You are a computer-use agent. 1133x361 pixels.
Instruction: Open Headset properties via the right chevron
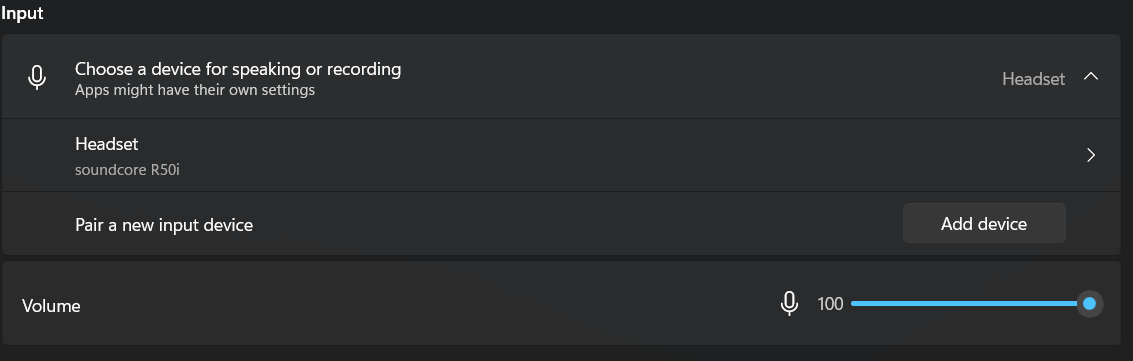tap(1091, 155)
